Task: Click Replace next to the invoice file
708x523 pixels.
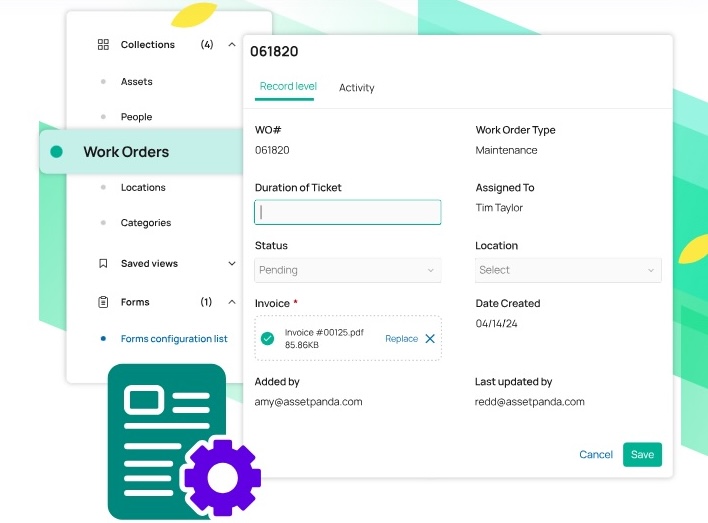Action: click(x=401, y=339)
